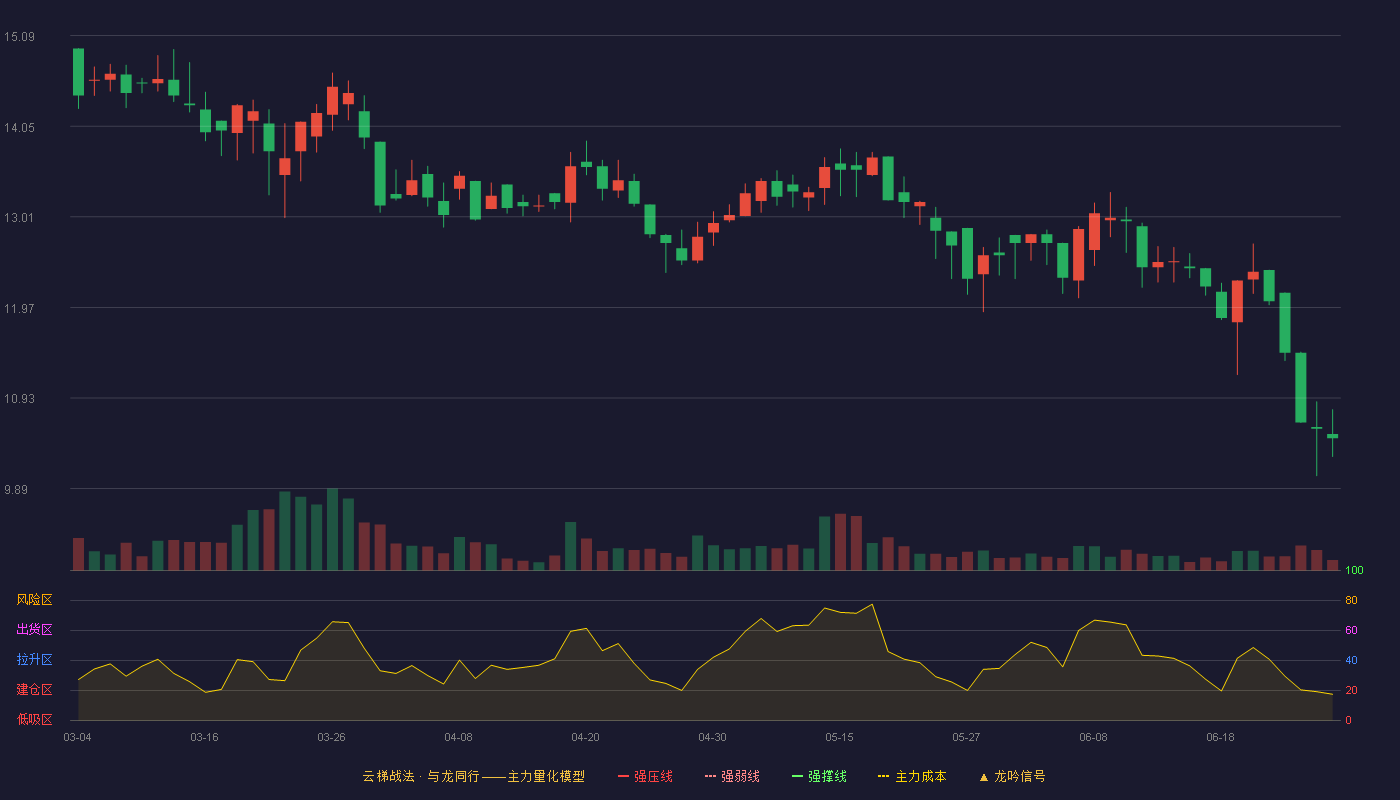The width and height of the screenshot is (1400, 800).
Task: Click the 20 indicator scale value
Action: [1351, 691]
